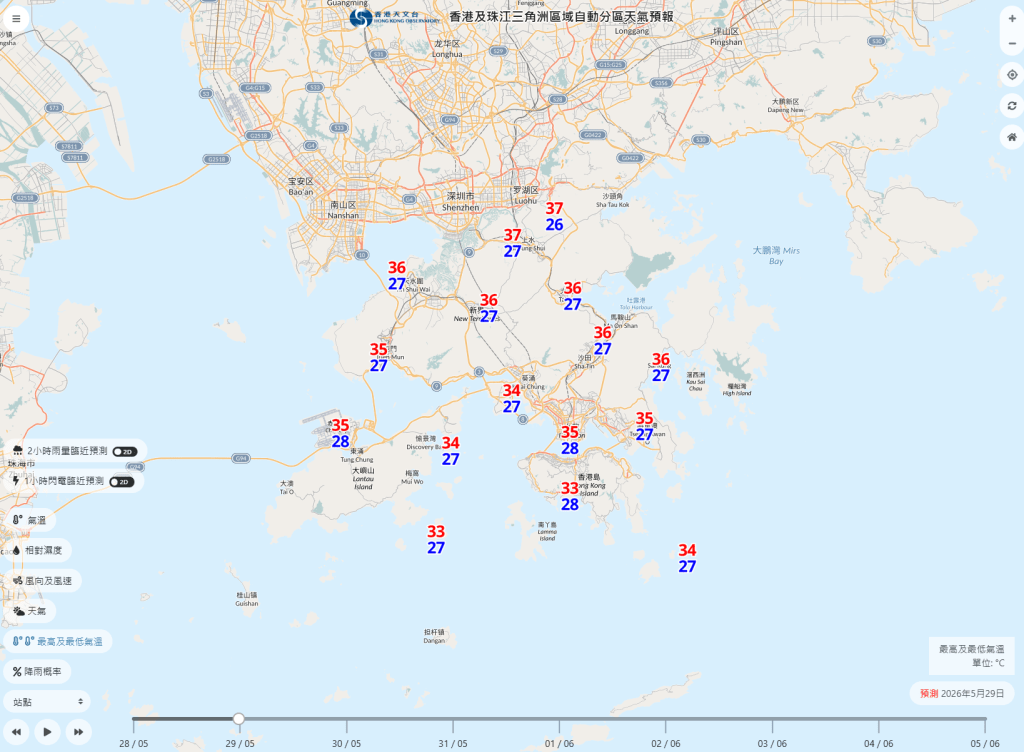Refresh the forecast data
This screenshot has width=1024, height=752.
[x=1012, y=106]
